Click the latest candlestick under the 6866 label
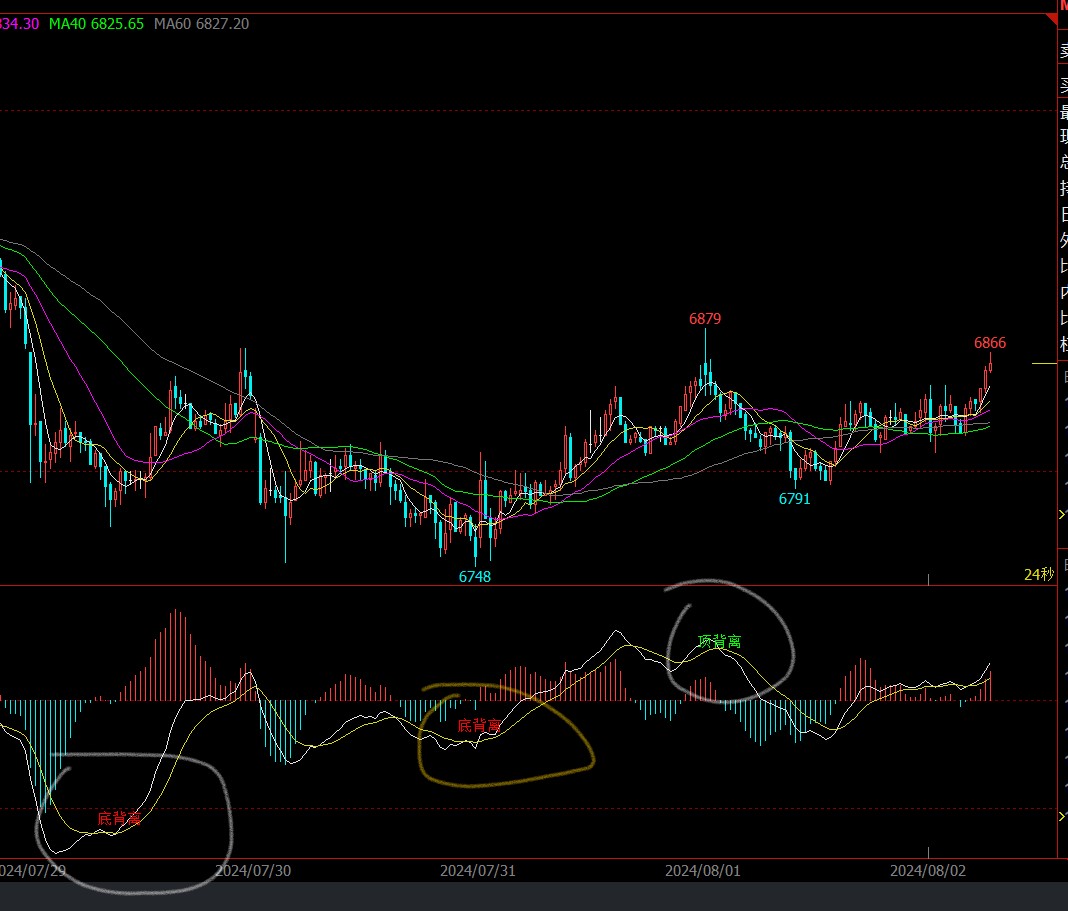This screenshot has width=1068, height=911. pos(990,365)
